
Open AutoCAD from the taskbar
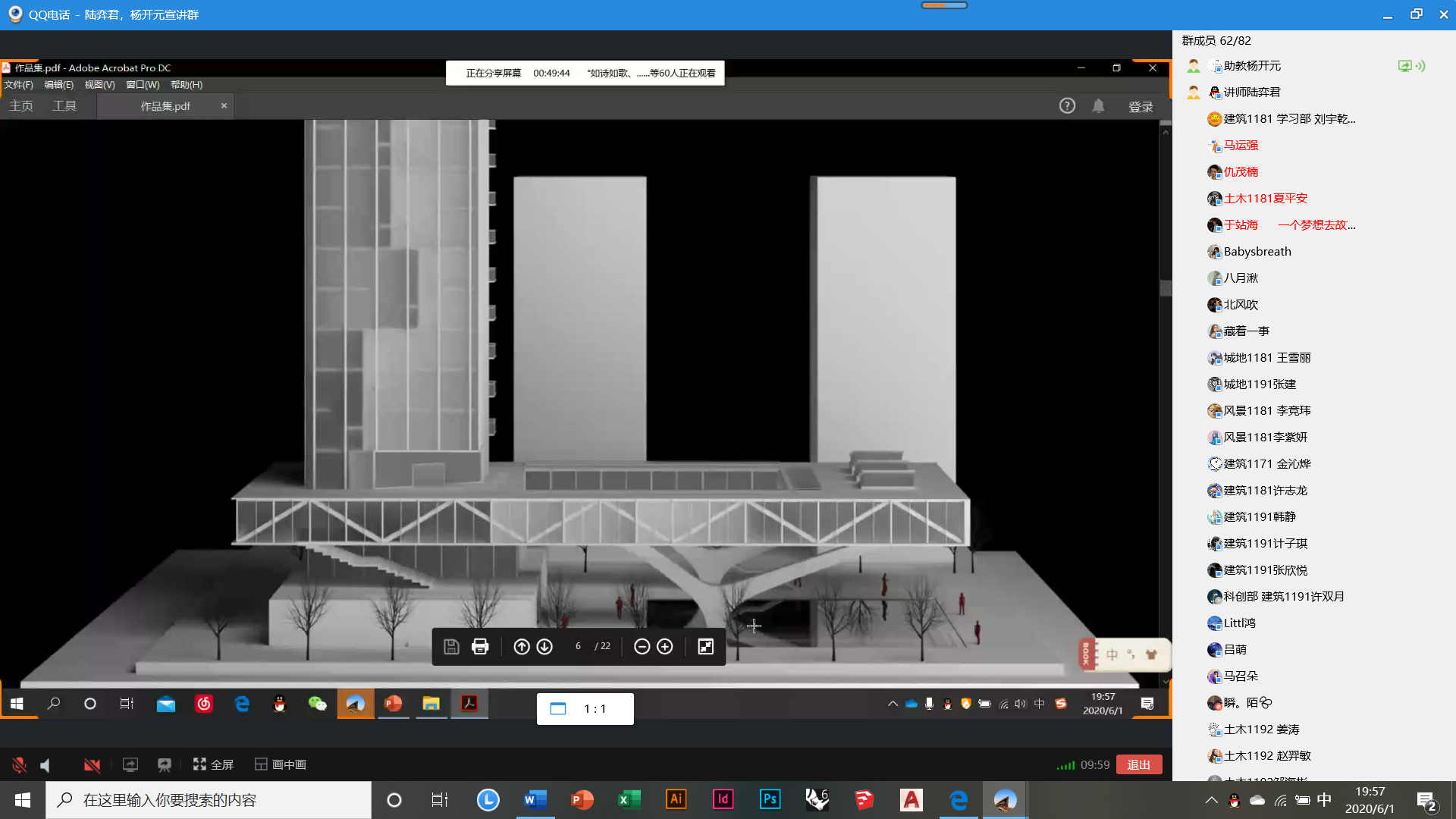click(911, 799)
